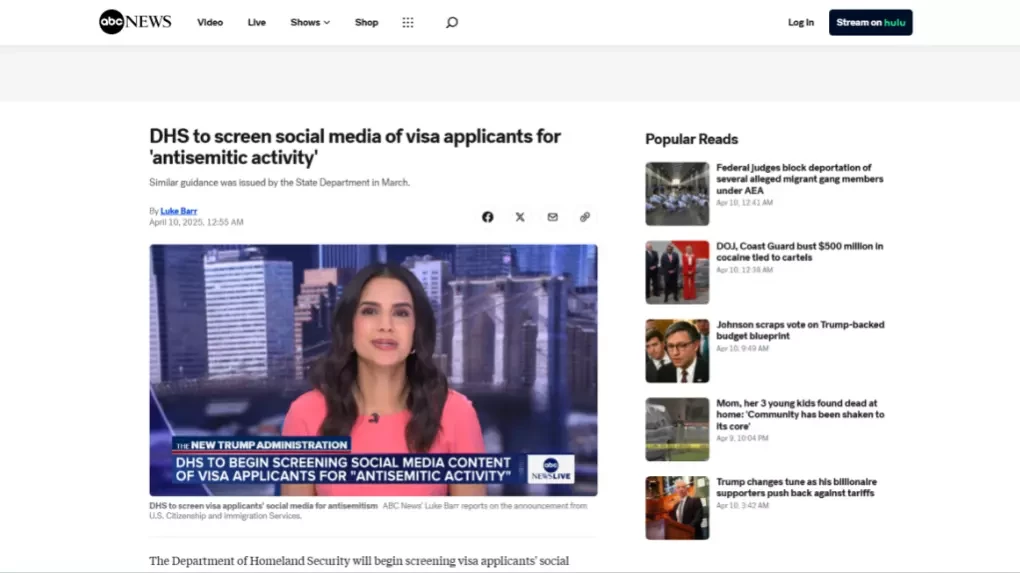Open the federal judges deportation thumbnail
The image size is (1020, 574).
pos(677,194)
